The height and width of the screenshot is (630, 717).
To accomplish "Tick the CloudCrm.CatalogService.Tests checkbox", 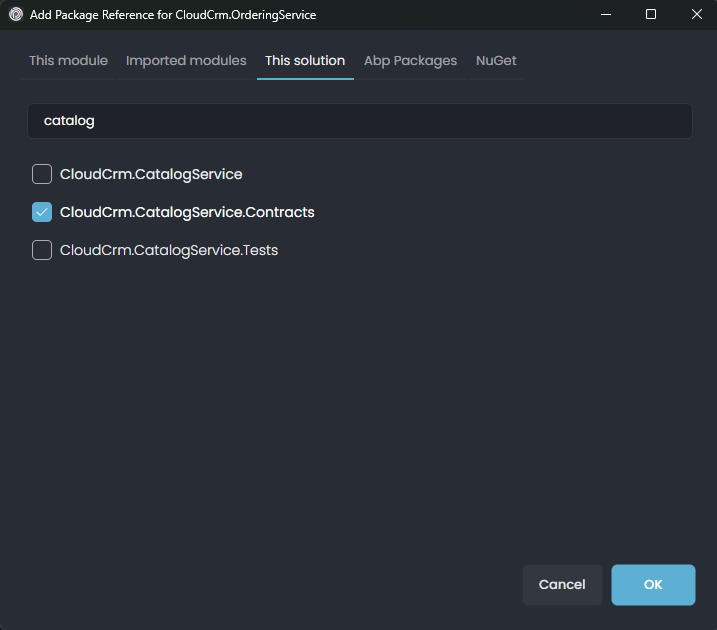I will click(x=42, y=250).
